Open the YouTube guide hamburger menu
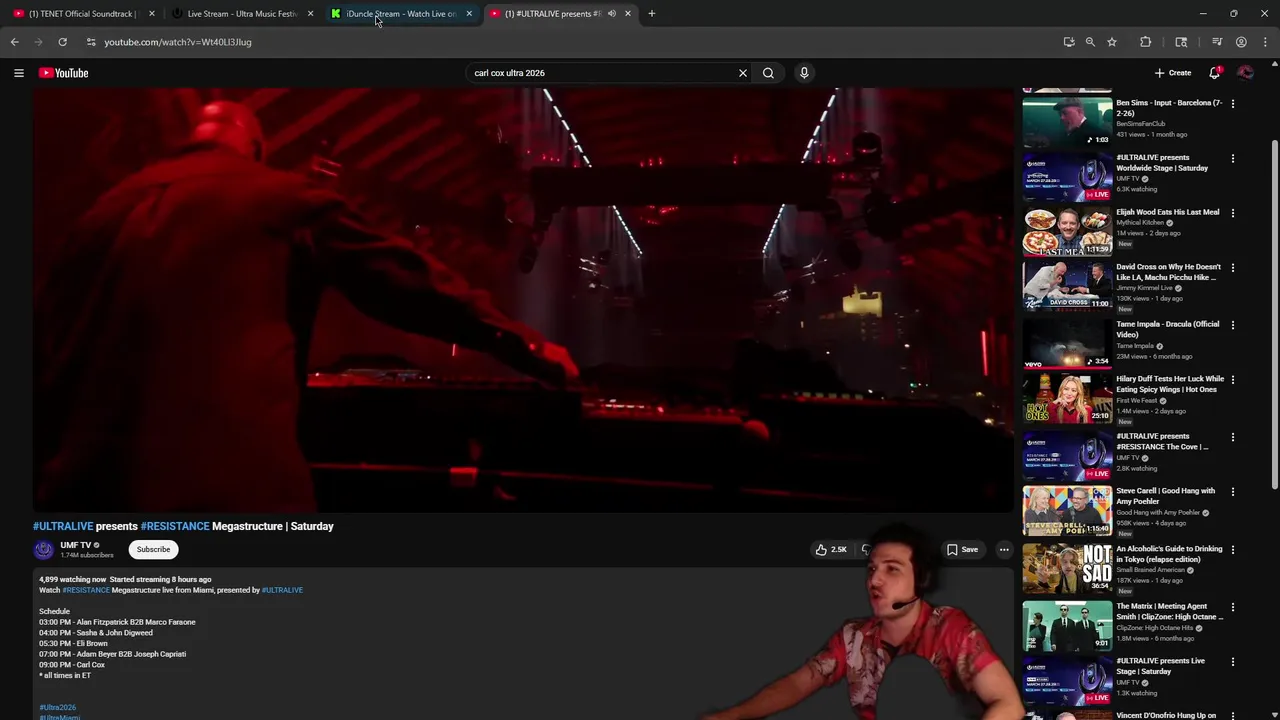This screenshot has width=1280, height=720. tap(18, 73)
